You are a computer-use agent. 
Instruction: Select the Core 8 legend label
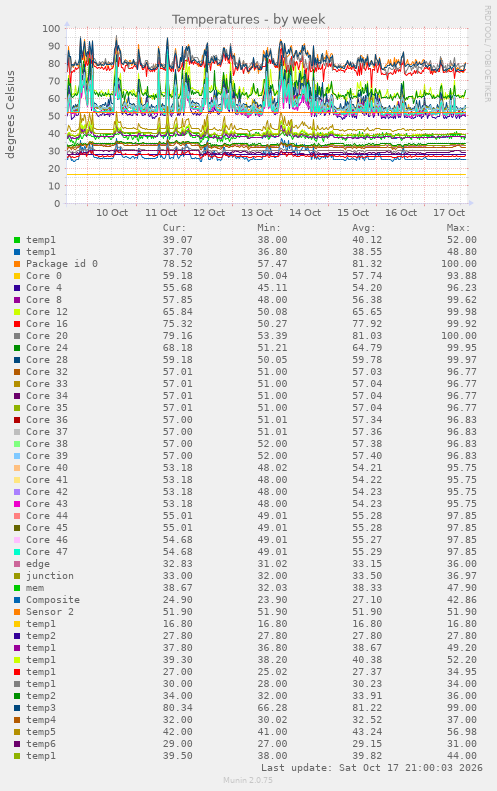click(44, 300)
